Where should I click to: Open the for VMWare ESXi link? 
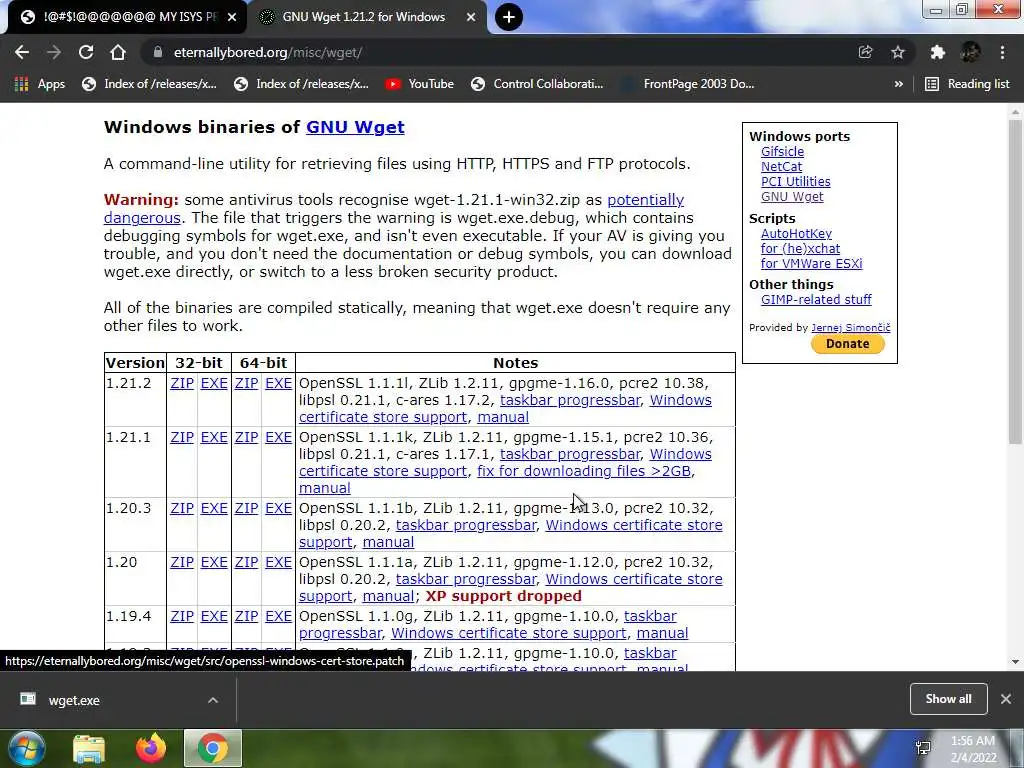click(x=811, y=263)
